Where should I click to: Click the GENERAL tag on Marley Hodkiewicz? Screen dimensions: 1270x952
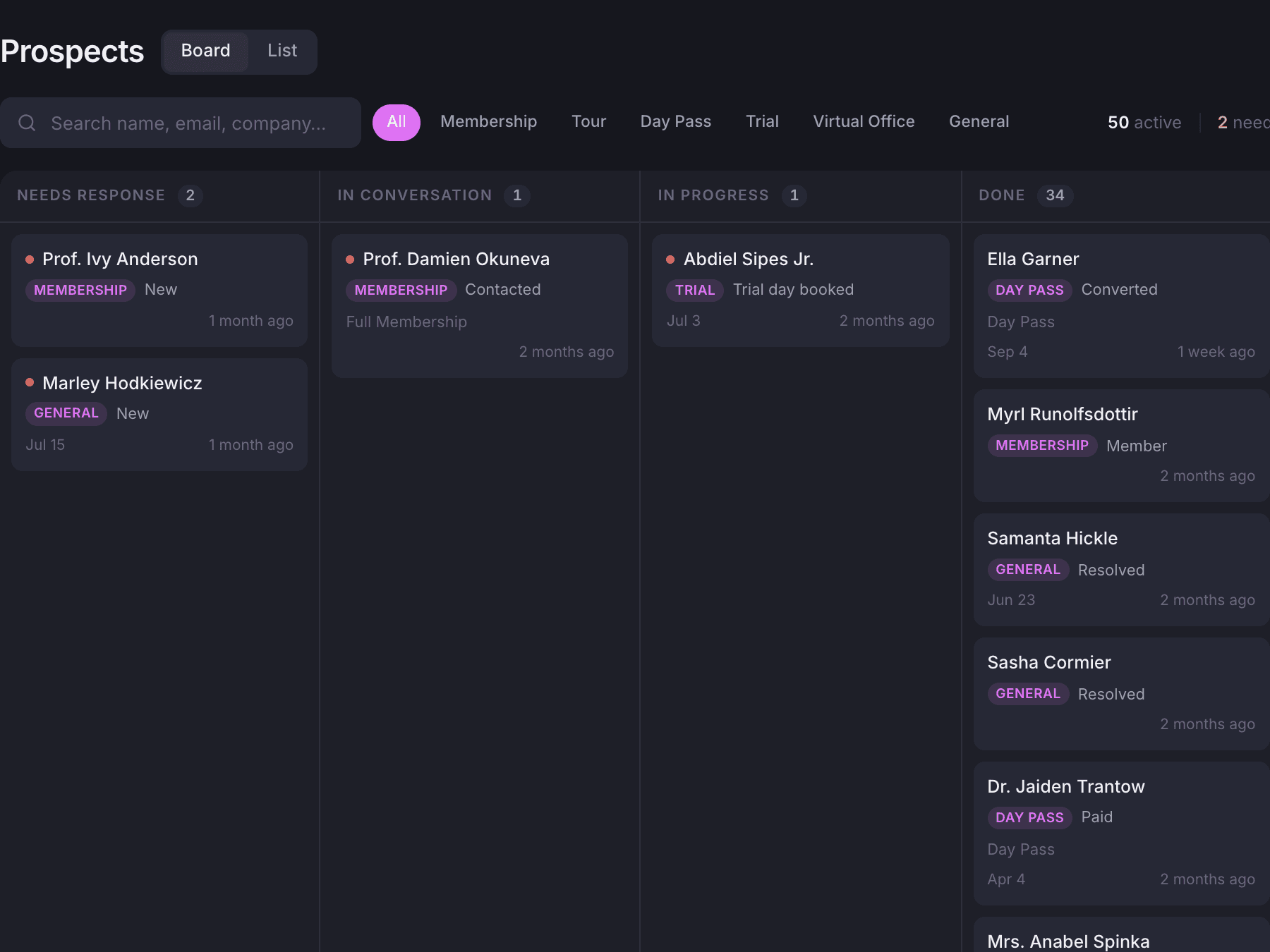66,413
